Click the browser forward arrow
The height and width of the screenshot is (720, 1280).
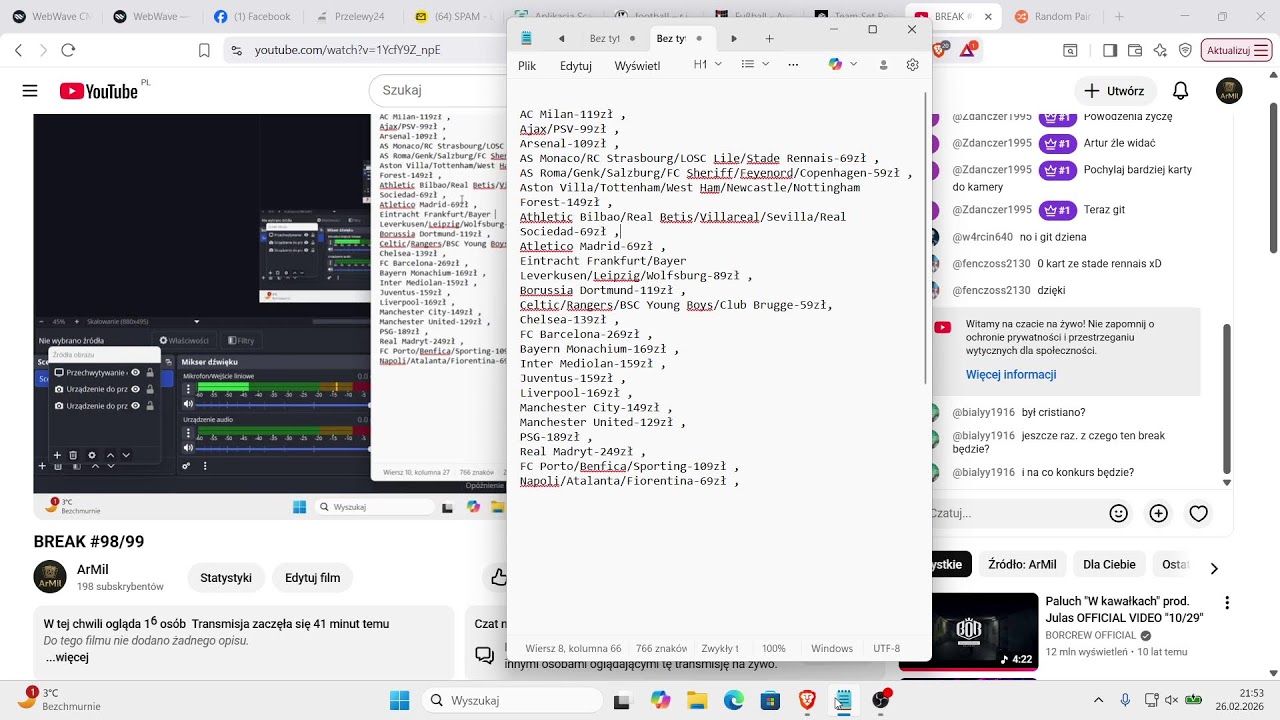(43, 50)
